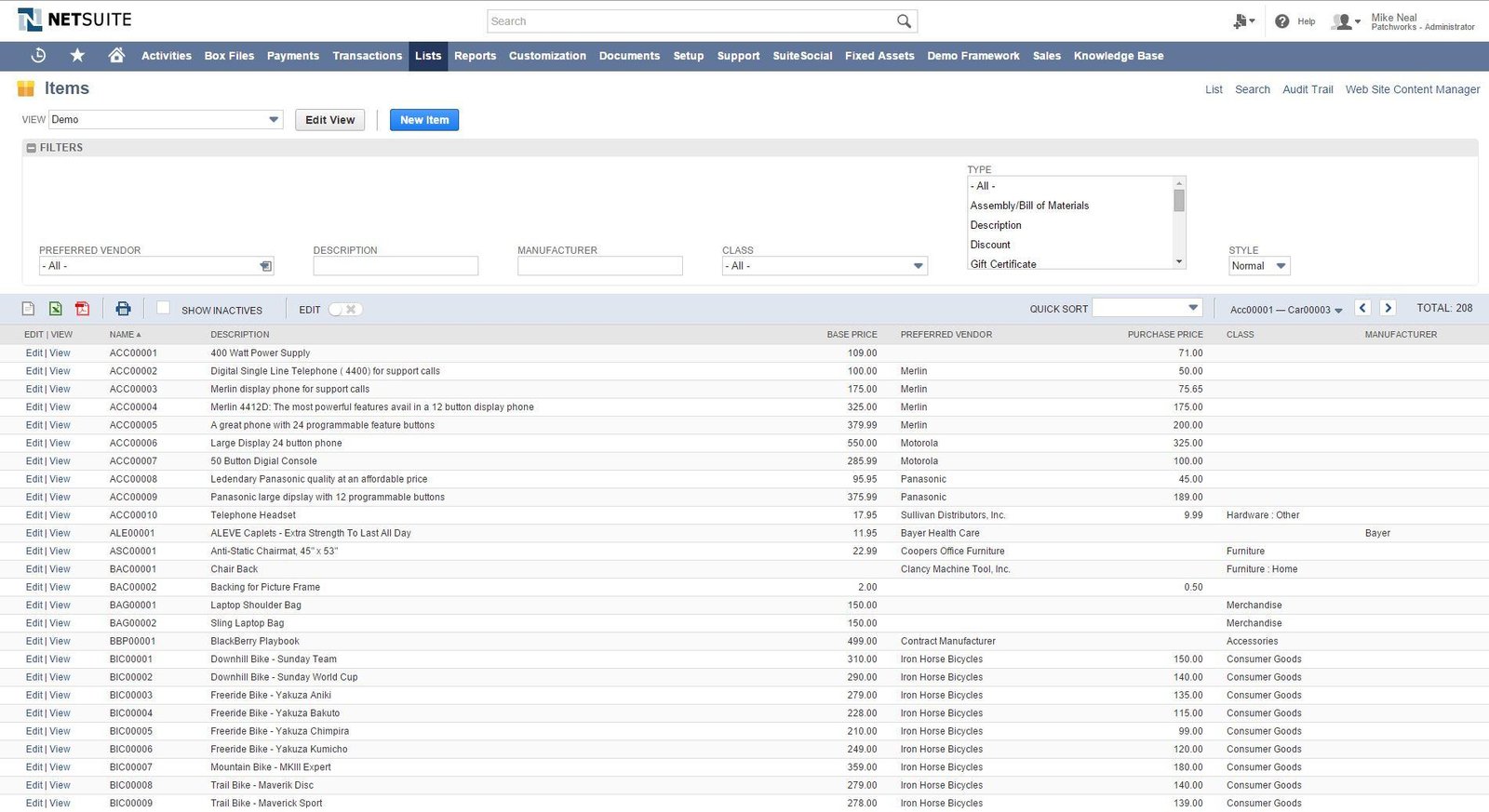Open the View Demo dropdown
The image size is (1489, 812).
pyautogui.click(x=166, y=119)
